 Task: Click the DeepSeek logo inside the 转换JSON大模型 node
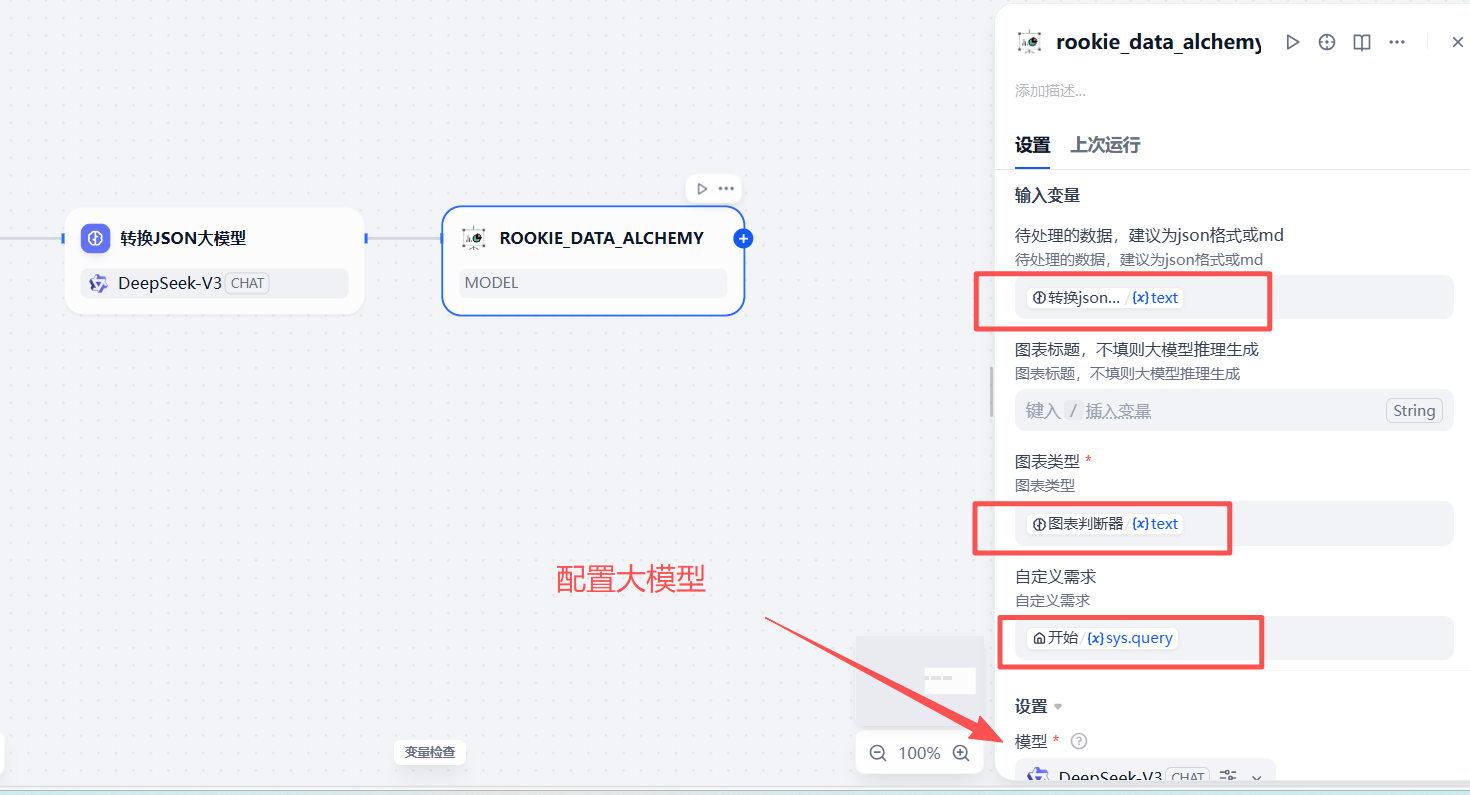pyautogui.click(x=98, y=283)
